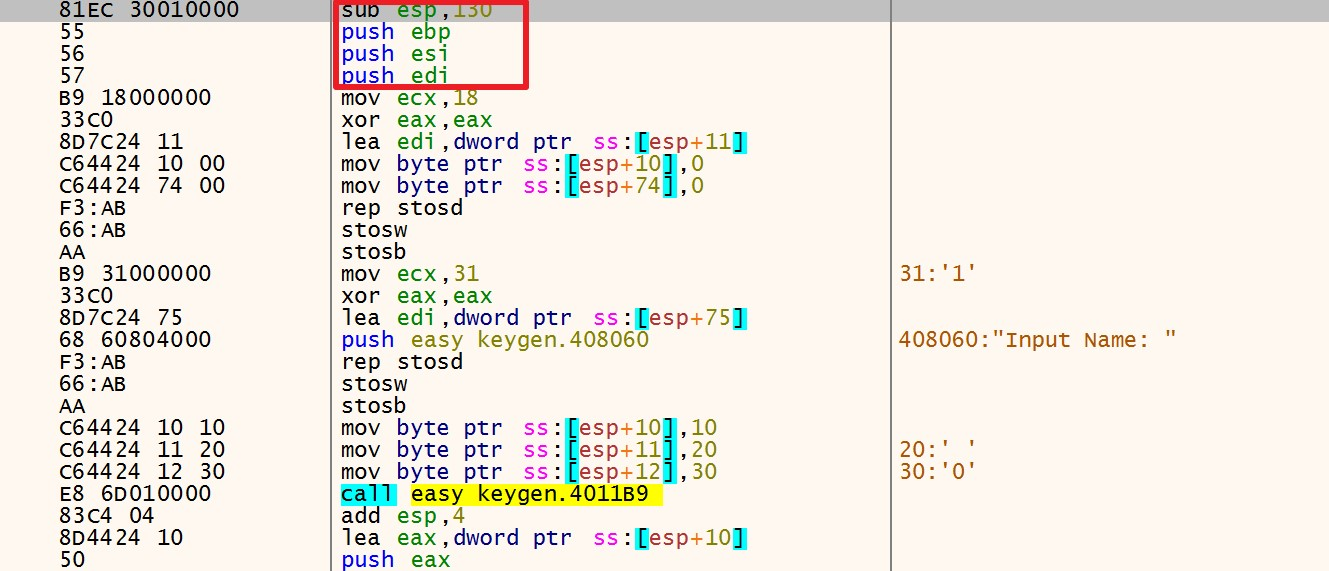Click the 'add esp,4' instruction
Screen dimensions: 1329x571
(402, 516)
